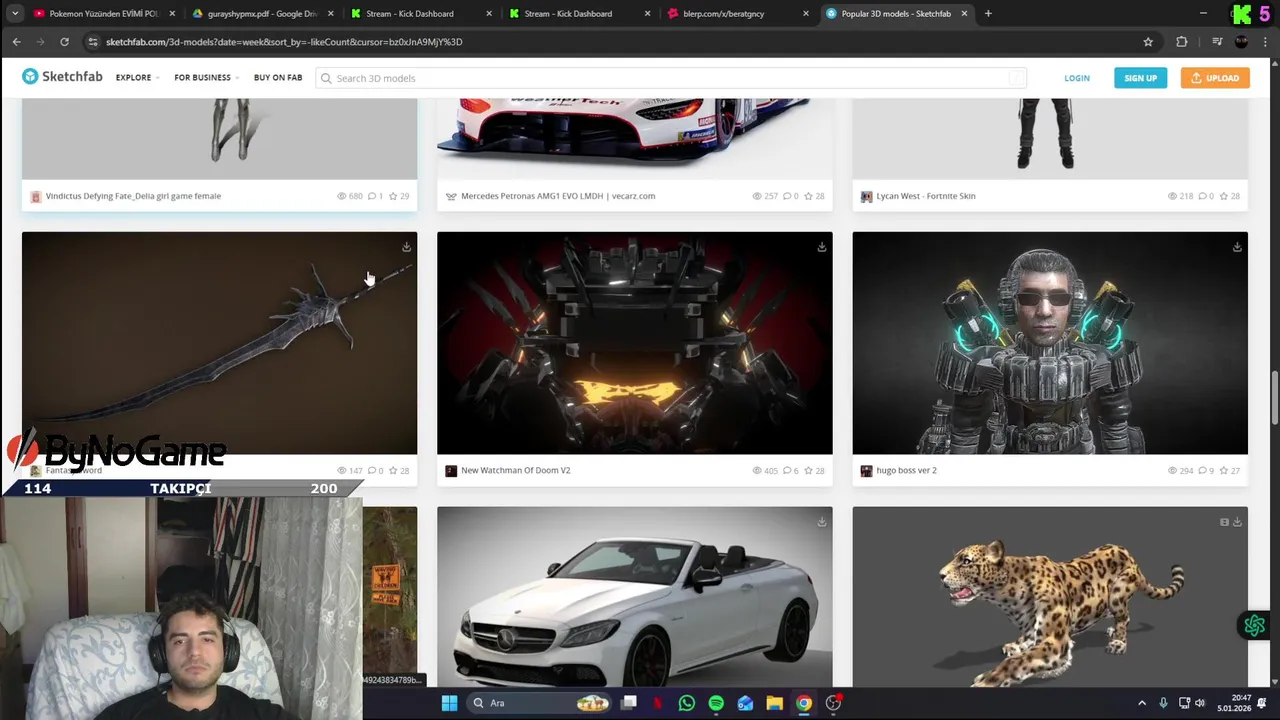This screenshot has height=720, width=1280.
Task: Open WhatsApp from the taskbar
Action: [686, 703]
